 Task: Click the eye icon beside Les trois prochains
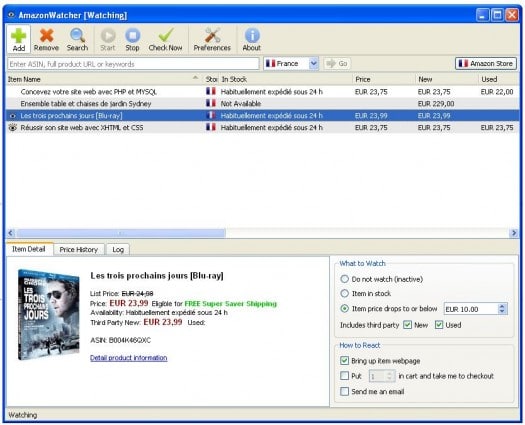13,116
